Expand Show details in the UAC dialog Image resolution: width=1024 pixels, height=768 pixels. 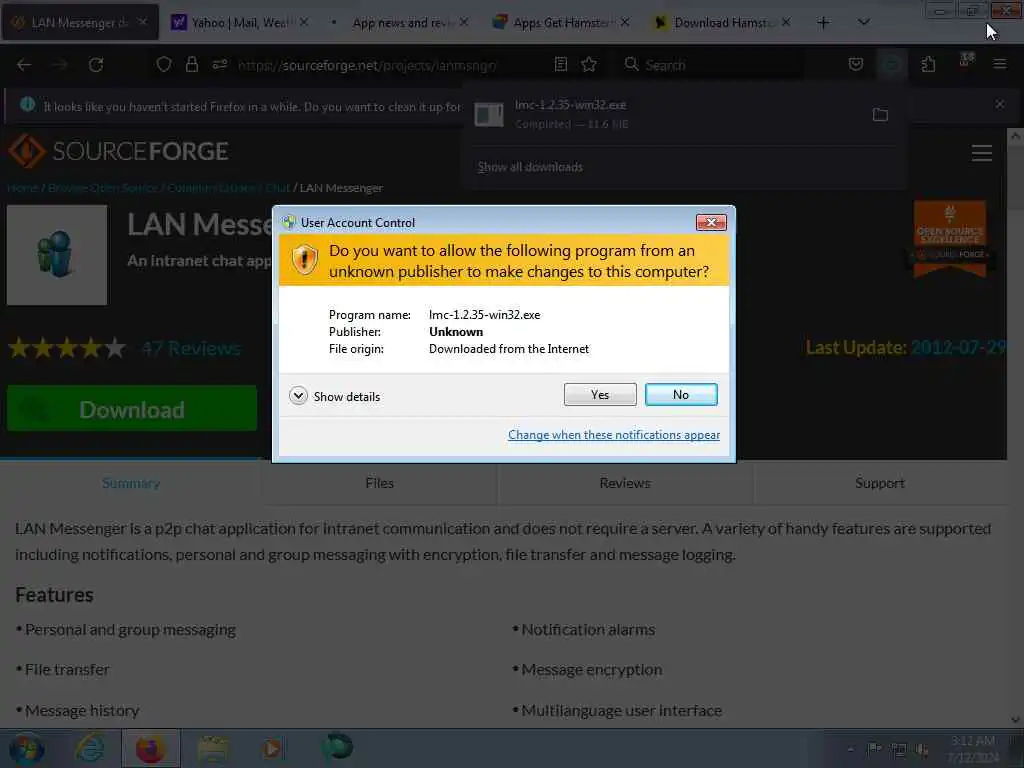point(334,396)
